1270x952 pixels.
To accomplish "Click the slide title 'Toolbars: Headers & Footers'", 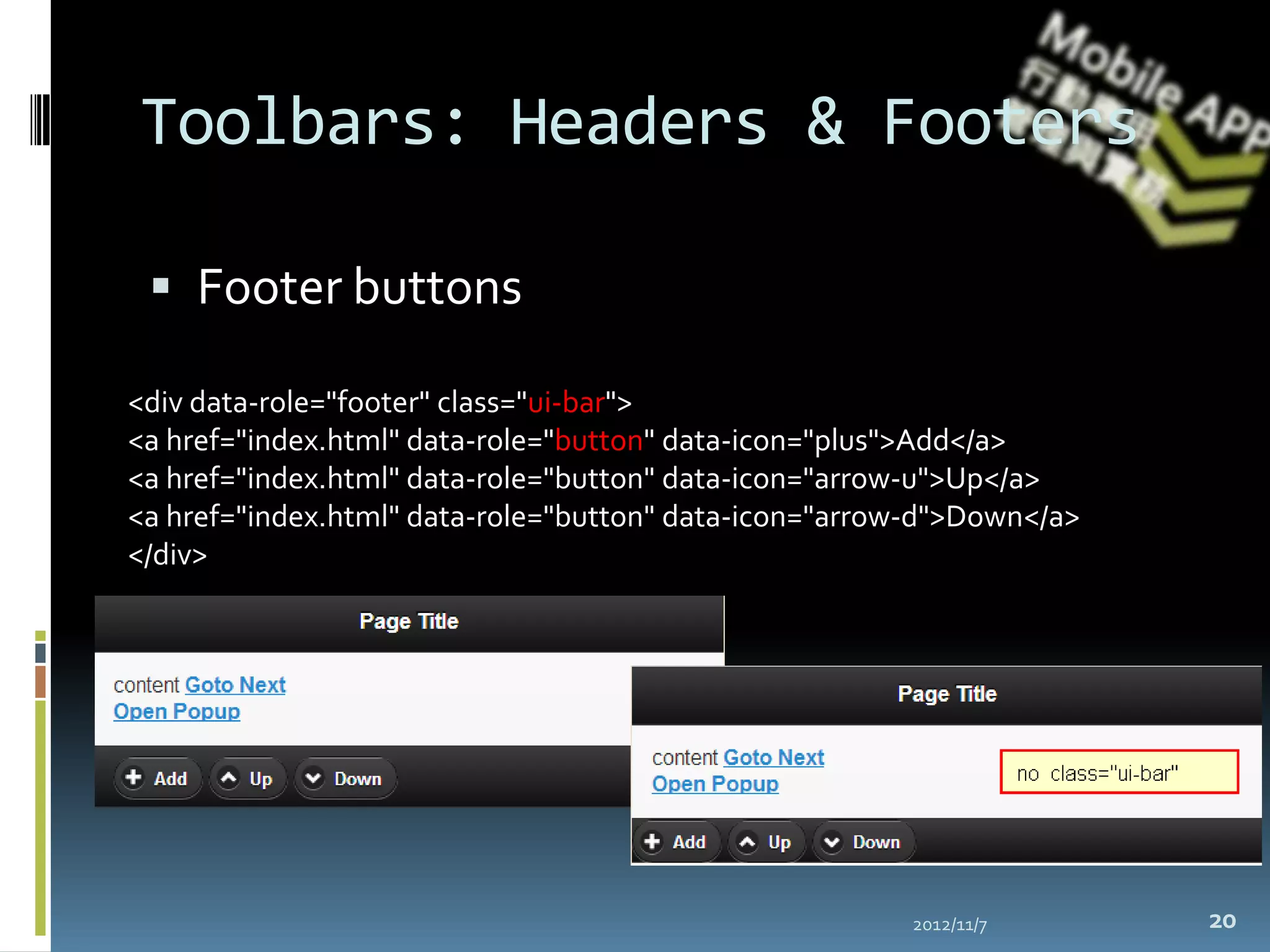I will (x=640, y=123).
